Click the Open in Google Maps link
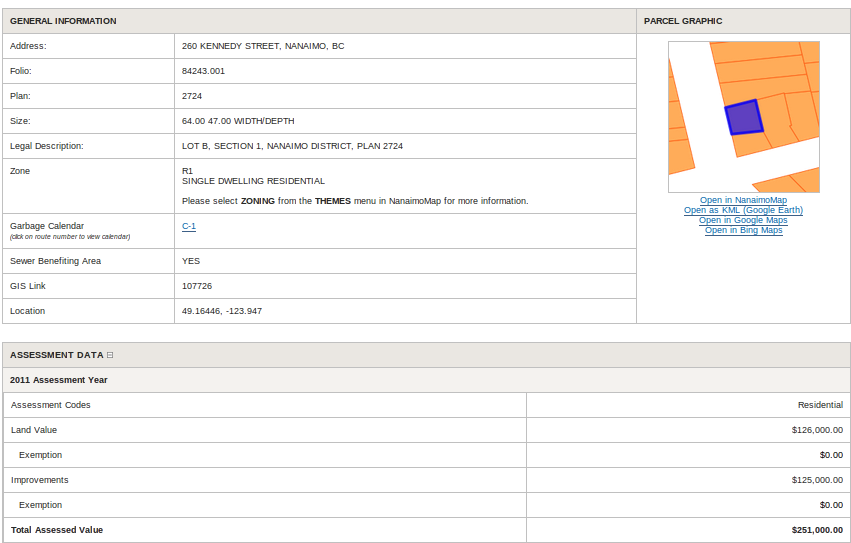This screenshot has width=851, height=543. pos(743,220)
